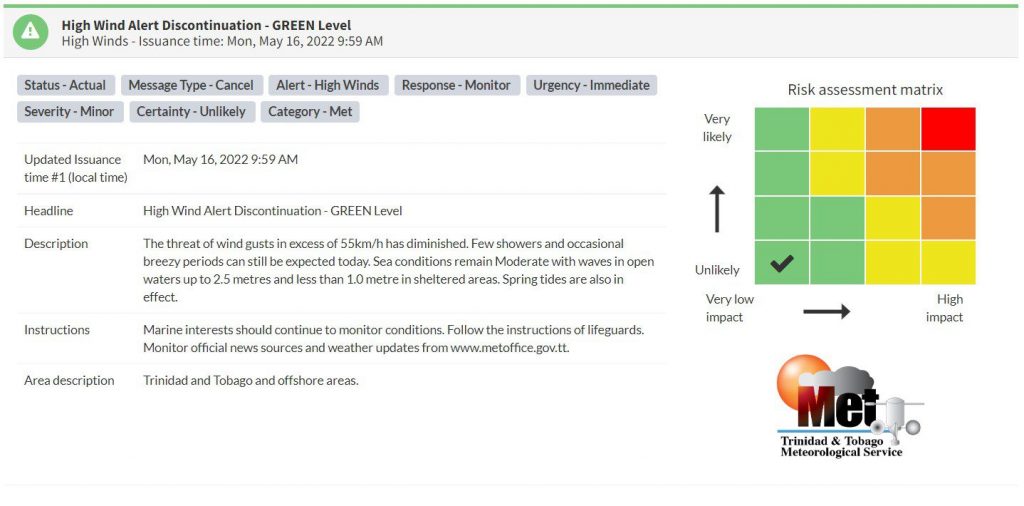Click the checkmark in the risk matrix
1024x506 pixels.
(x=782, y=262)
